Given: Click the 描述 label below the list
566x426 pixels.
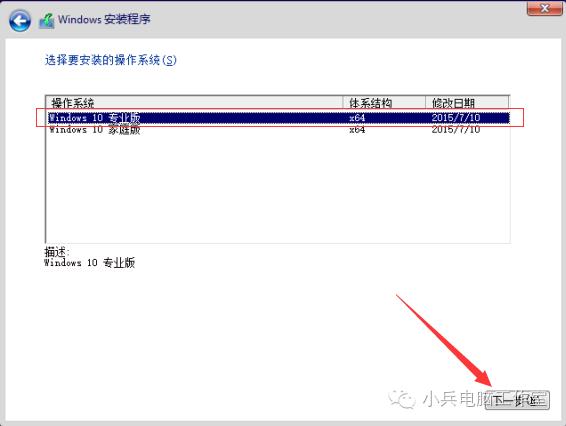Looking at the screenshot, I should tap(57, 252).
